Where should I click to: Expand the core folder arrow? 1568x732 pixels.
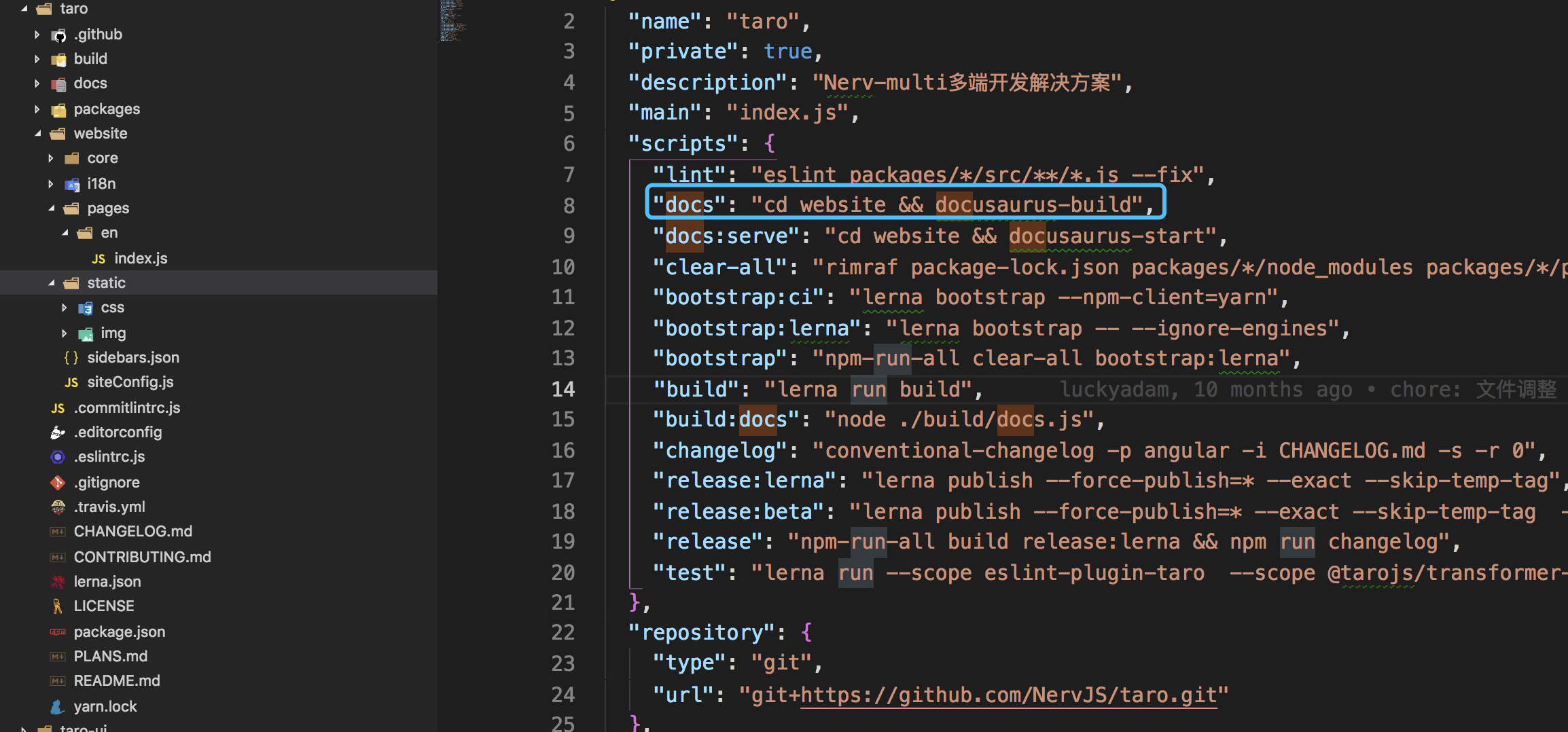tap(51, 158)
